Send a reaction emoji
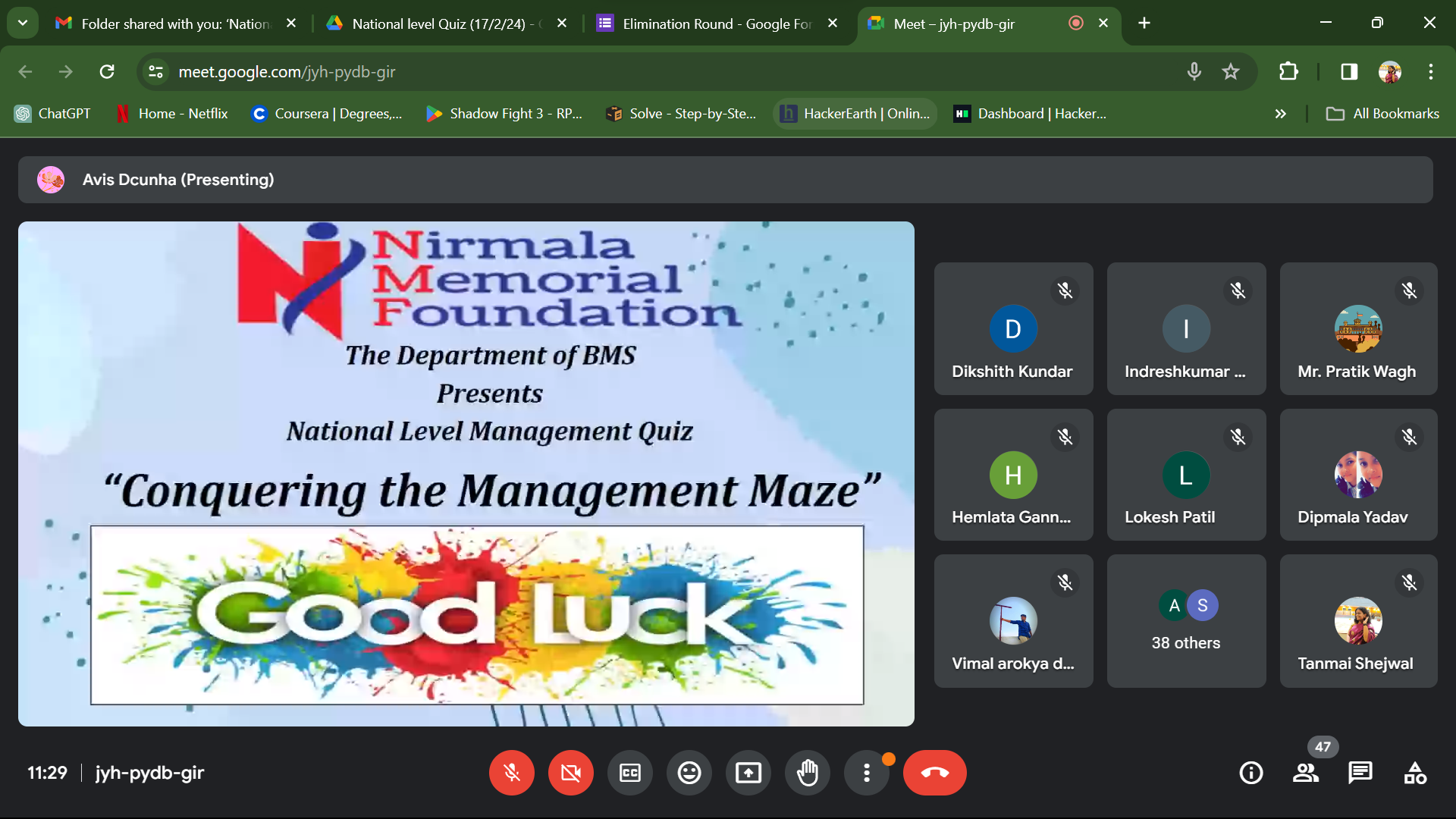Viewport: 1456px width, 819px height. click(x=689, y=773)
